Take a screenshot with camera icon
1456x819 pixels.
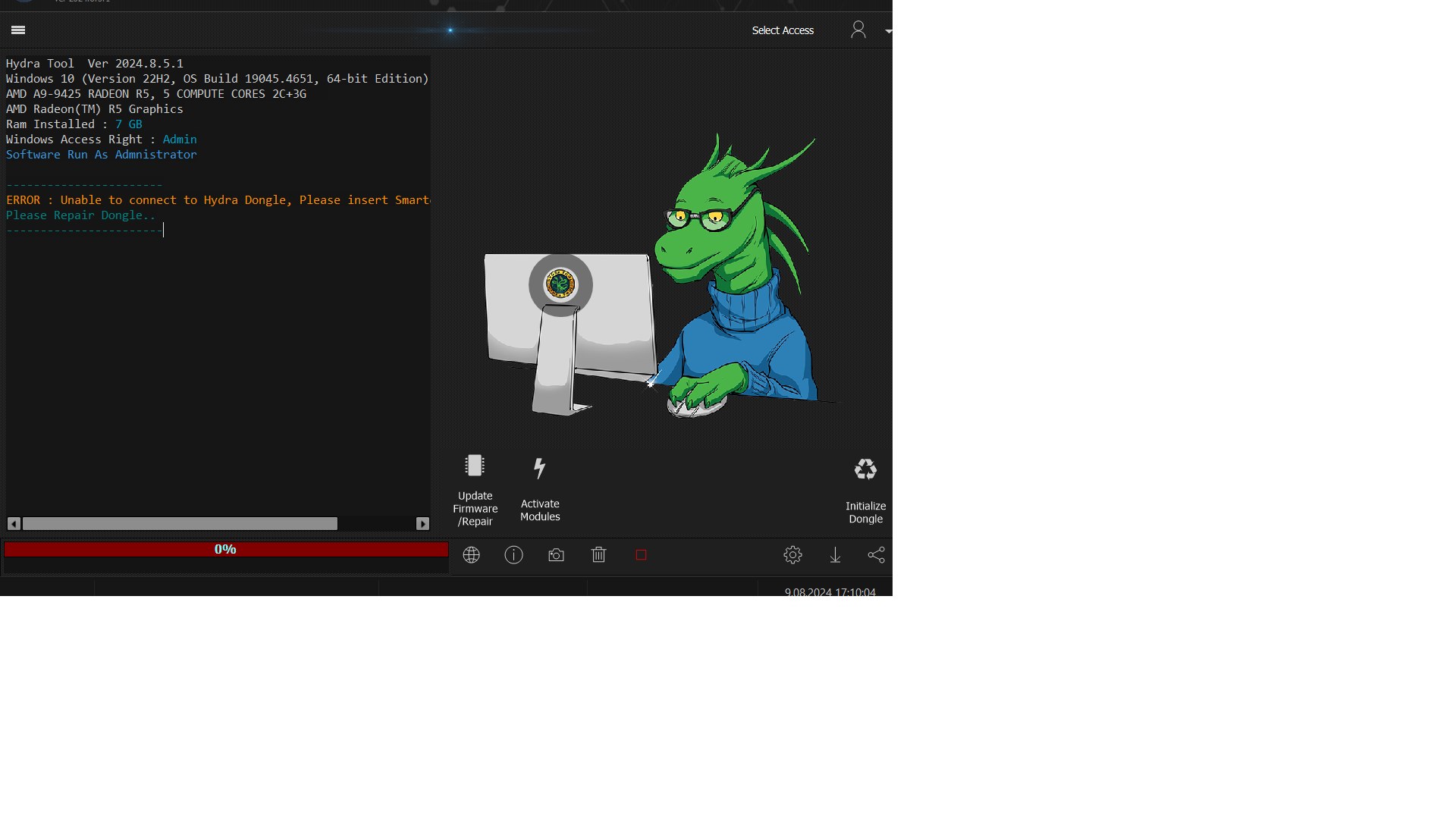(556, 555)
